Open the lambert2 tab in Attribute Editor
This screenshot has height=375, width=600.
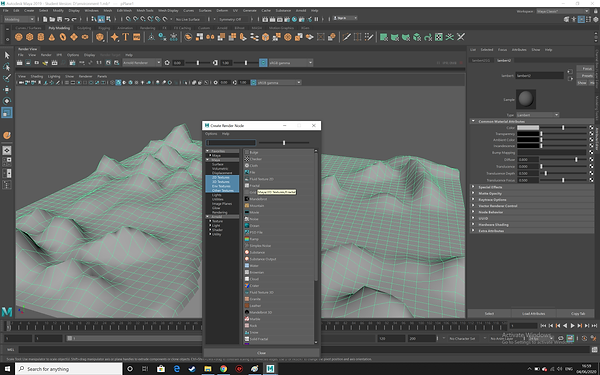(x=504, y=60)
